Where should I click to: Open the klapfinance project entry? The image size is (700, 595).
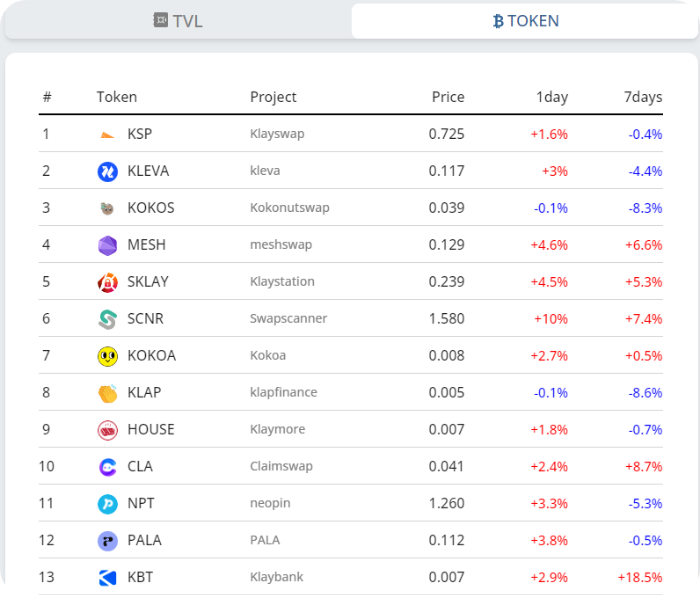[283, 392]
